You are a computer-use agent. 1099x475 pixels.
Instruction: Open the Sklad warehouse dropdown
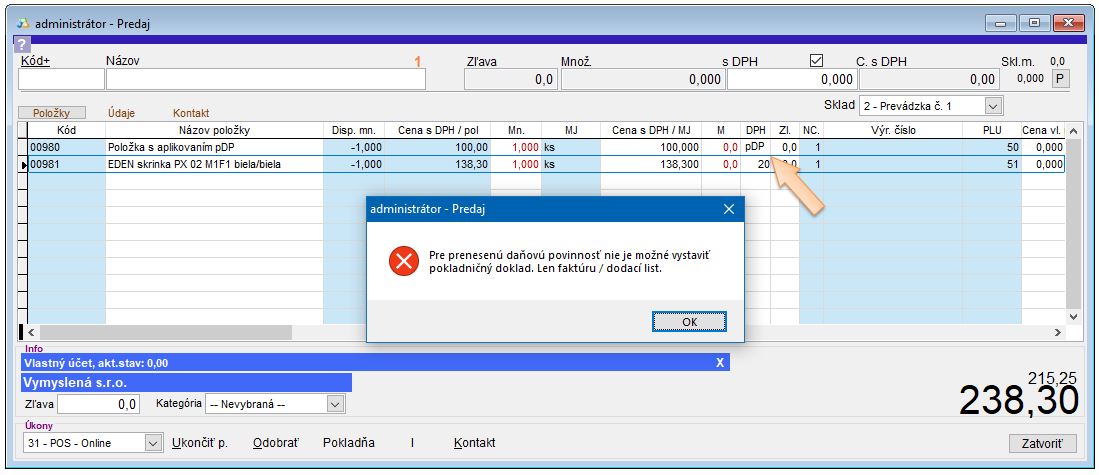click(992, 105)
